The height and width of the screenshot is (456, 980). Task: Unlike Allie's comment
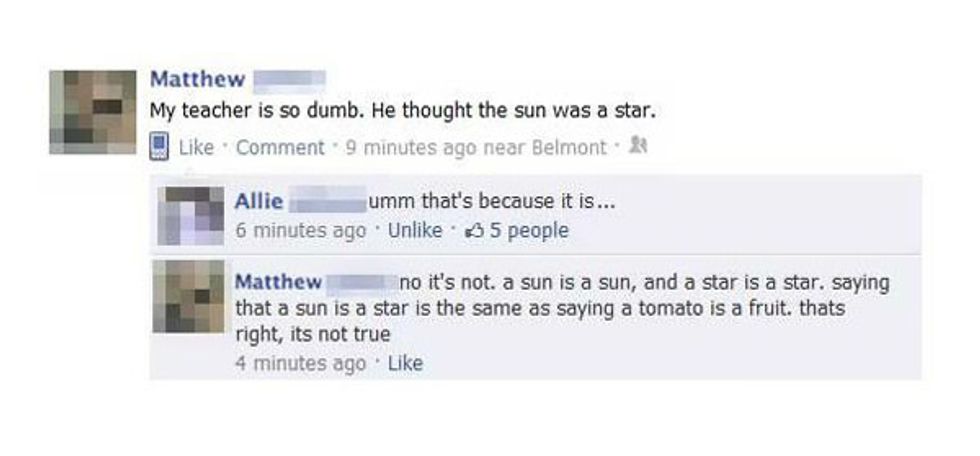415,230
